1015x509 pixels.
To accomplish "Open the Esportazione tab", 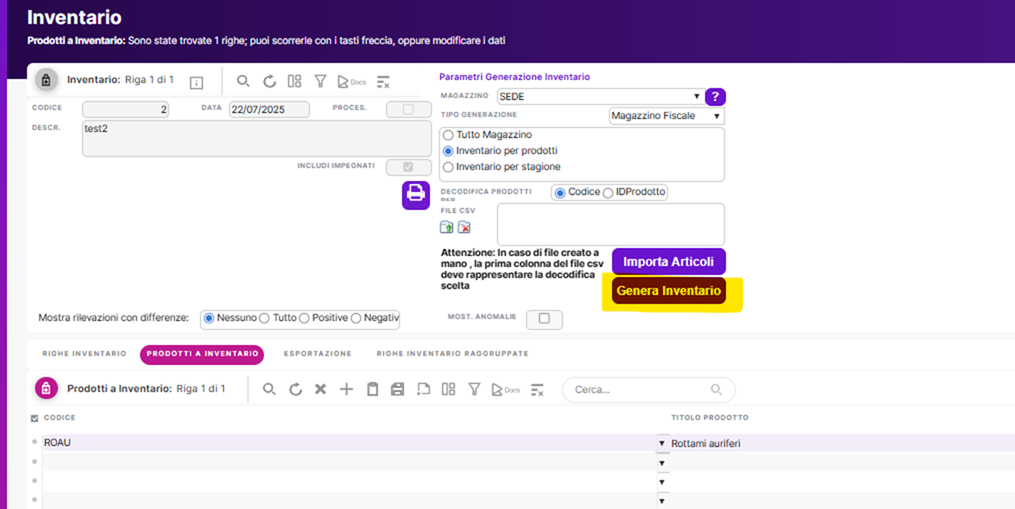I will [317, 354].
